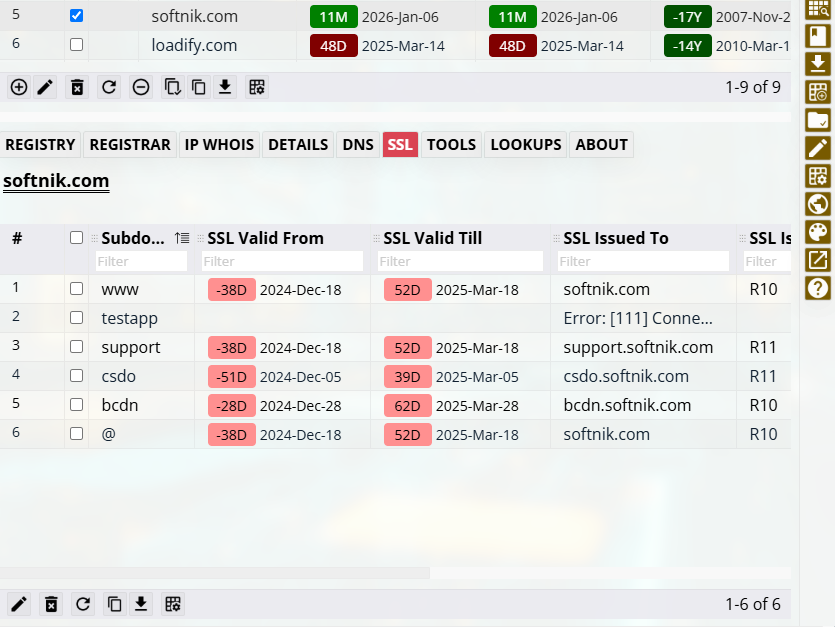Edit subdomain using lower pencil icon
835x627 pixels.
pyautogui.click(x=19, y=604)
